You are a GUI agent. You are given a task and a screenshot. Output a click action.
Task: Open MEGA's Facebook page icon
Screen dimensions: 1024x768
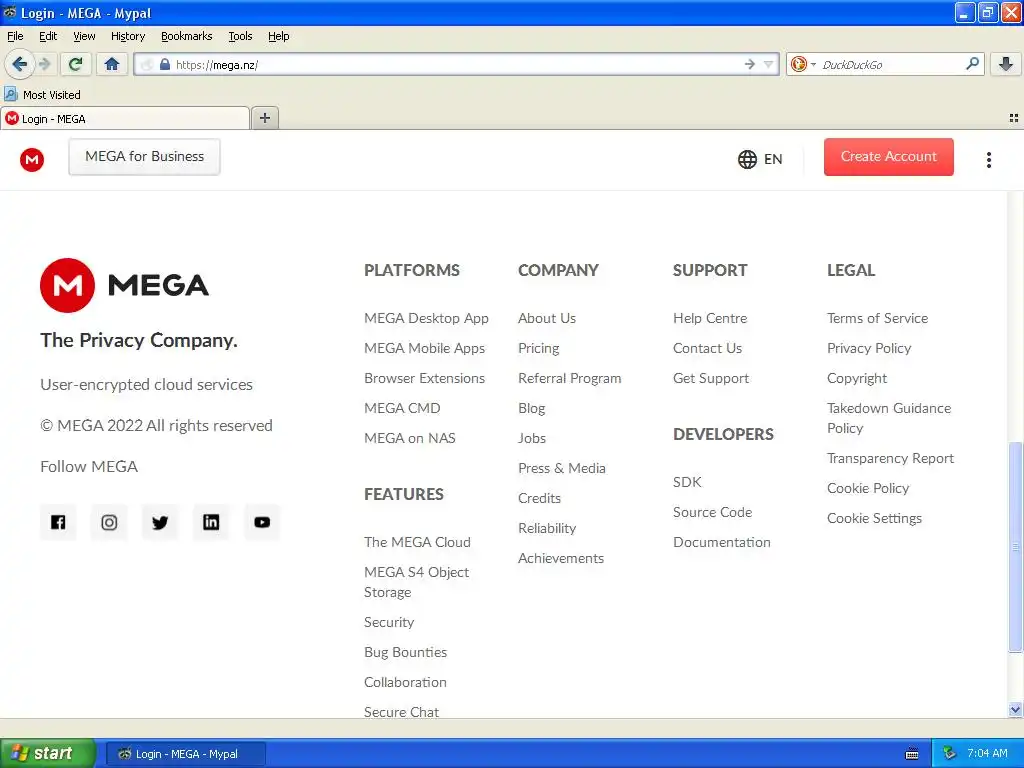tap(58, 522)
